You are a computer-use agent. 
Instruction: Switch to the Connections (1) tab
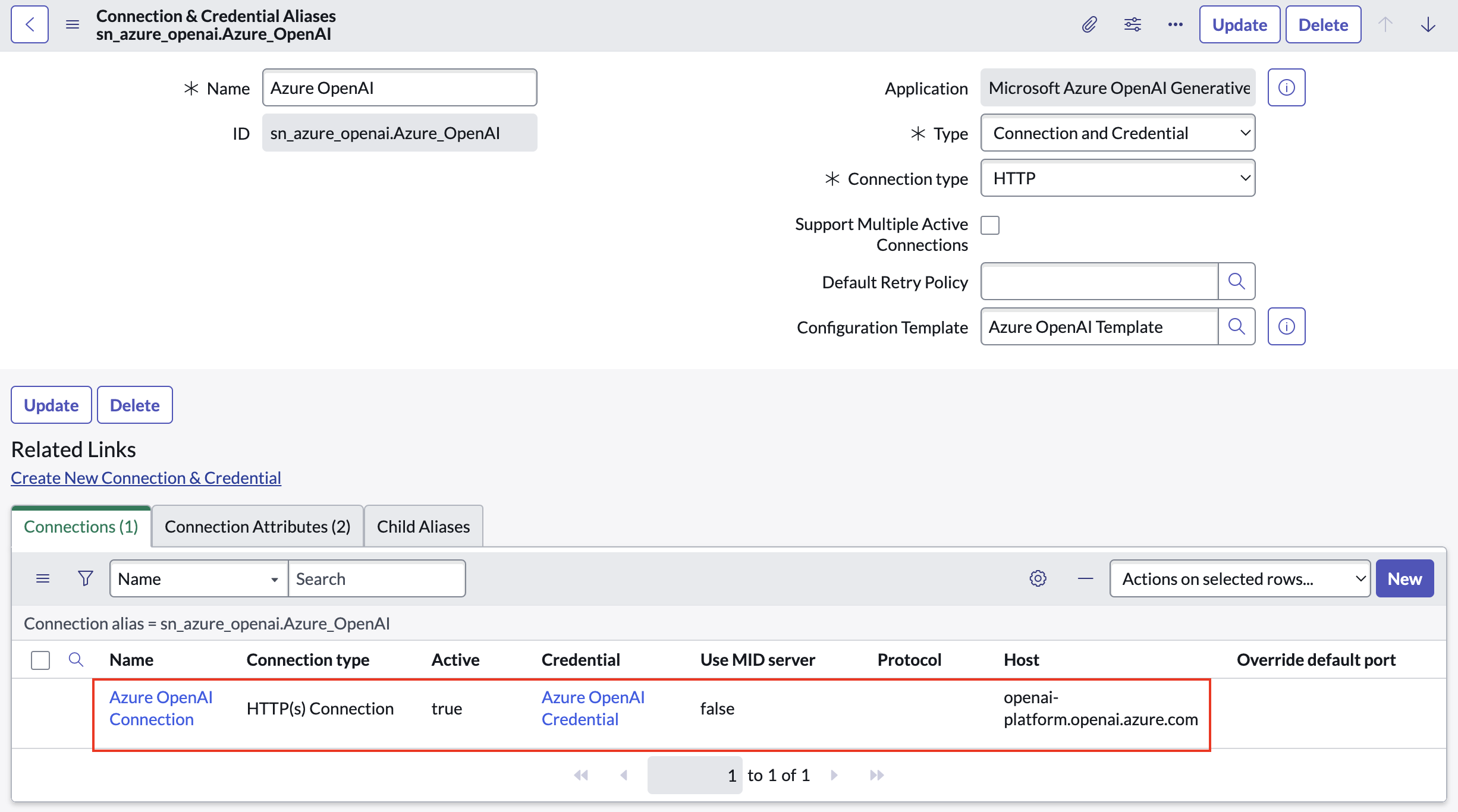click(81, 527)
